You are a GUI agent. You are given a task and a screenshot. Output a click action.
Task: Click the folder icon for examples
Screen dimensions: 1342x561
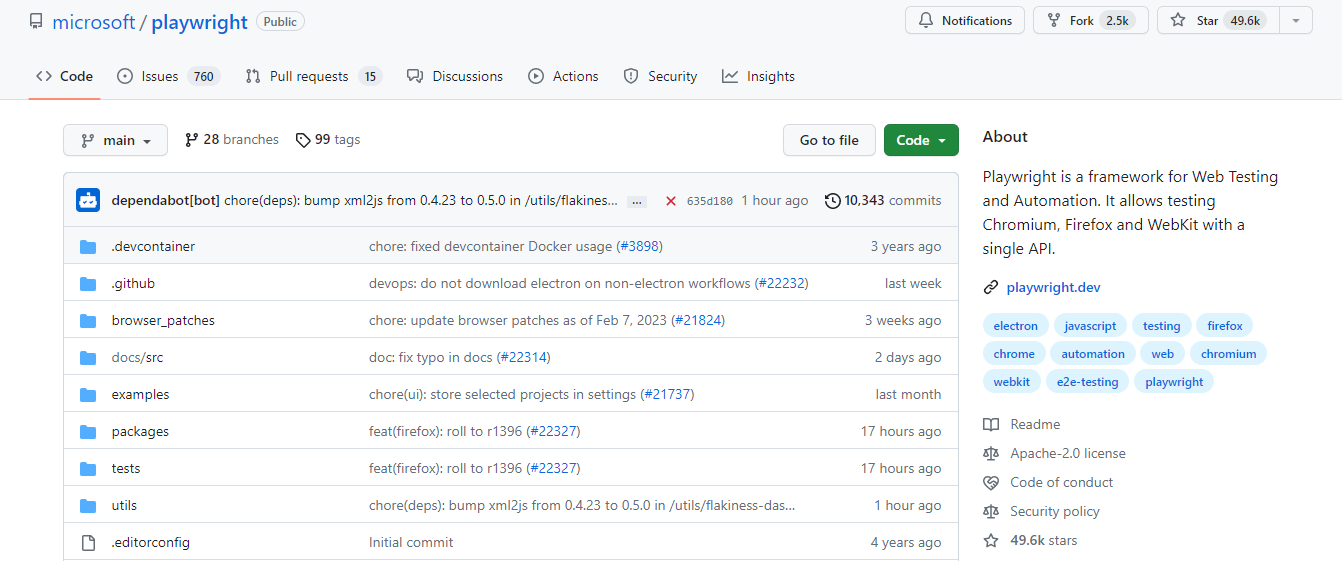[88, 395]
